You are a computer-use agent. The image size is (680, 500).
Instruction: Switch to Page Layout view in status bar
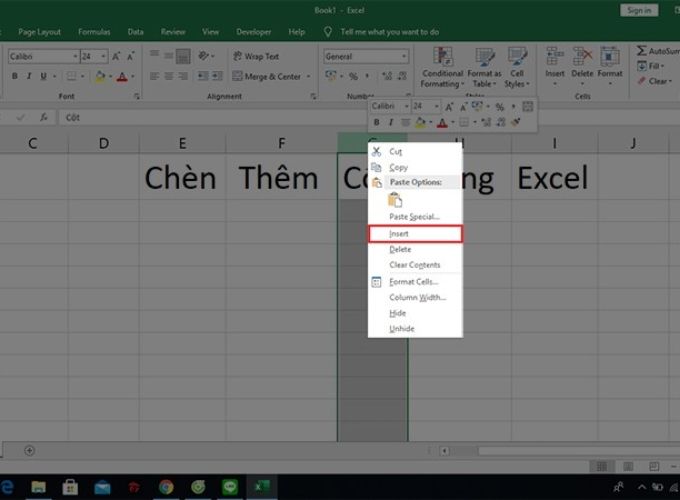[628, 467]
